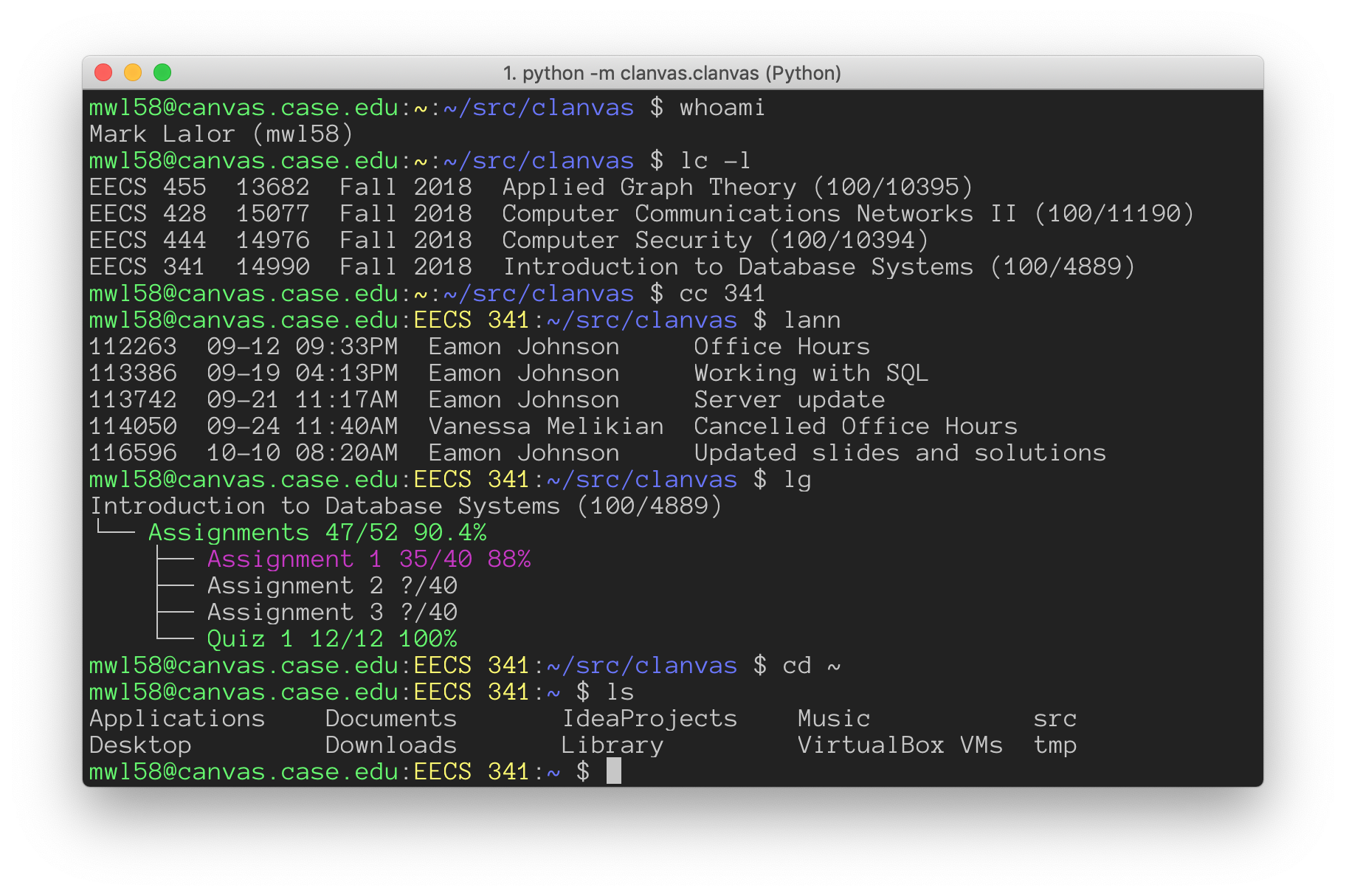Click the 'Library' directory name
1346x896 pixels.
pyautogui.click(x=612, y=745)
